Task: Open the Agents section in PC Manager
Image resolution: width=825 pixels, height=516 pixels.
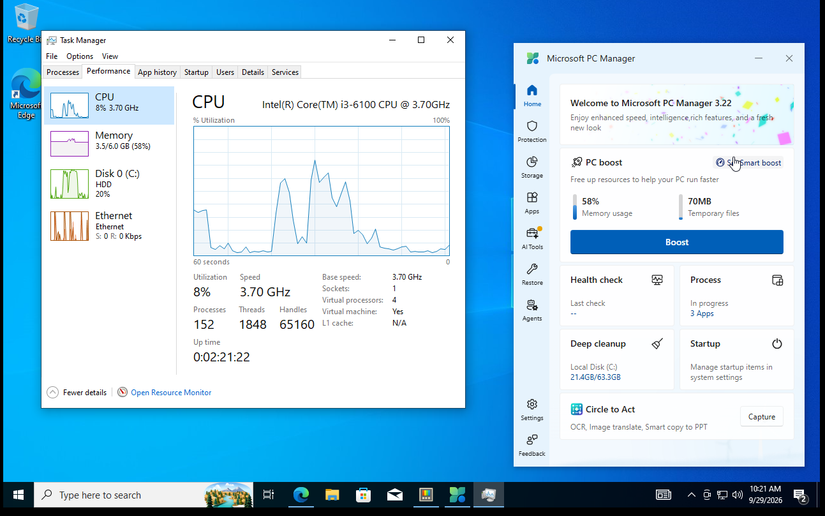Action: [532, 310]
